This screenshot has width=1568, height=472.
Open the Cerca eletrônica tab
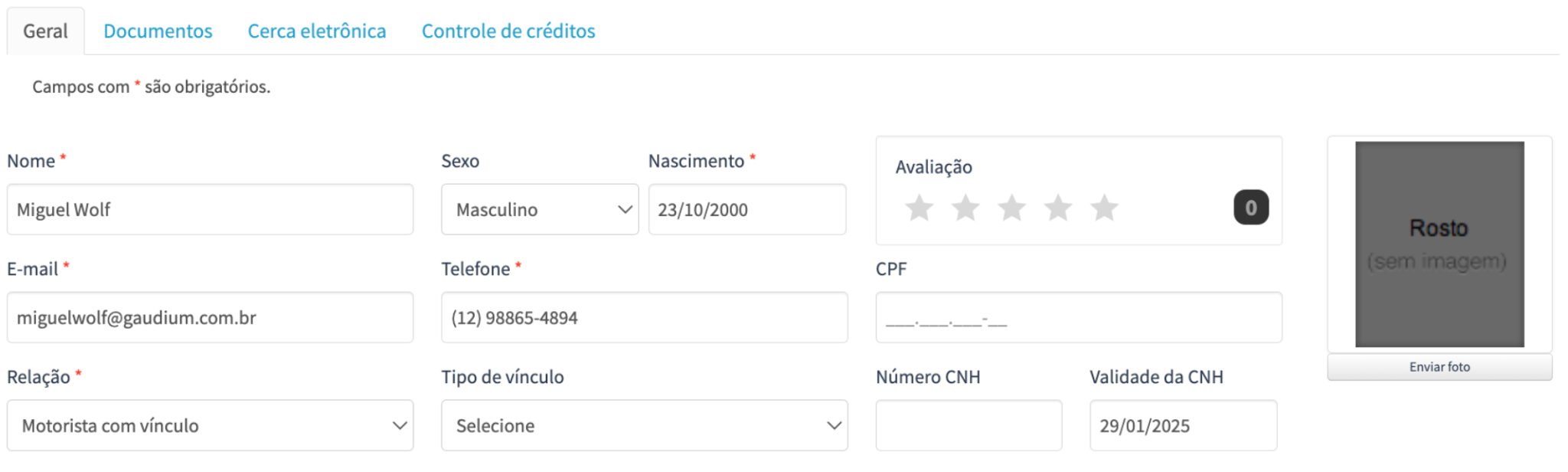pos(316,31)
